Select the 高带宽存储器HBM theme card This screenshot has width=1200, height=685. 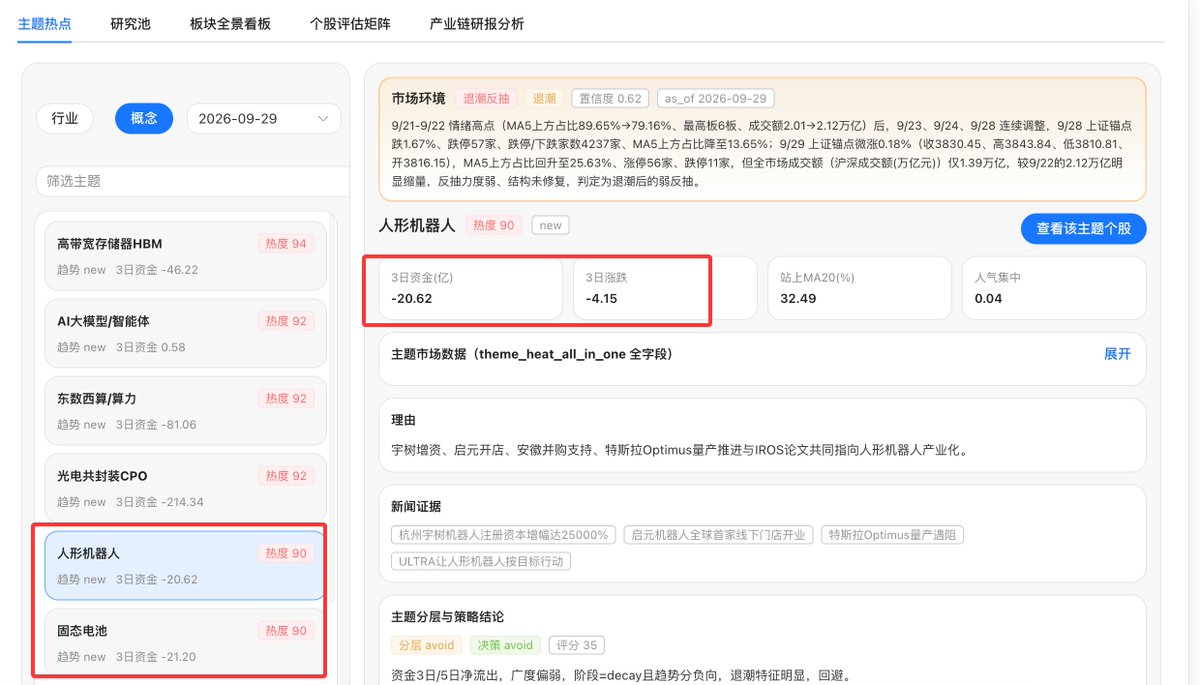click(186, 256)
